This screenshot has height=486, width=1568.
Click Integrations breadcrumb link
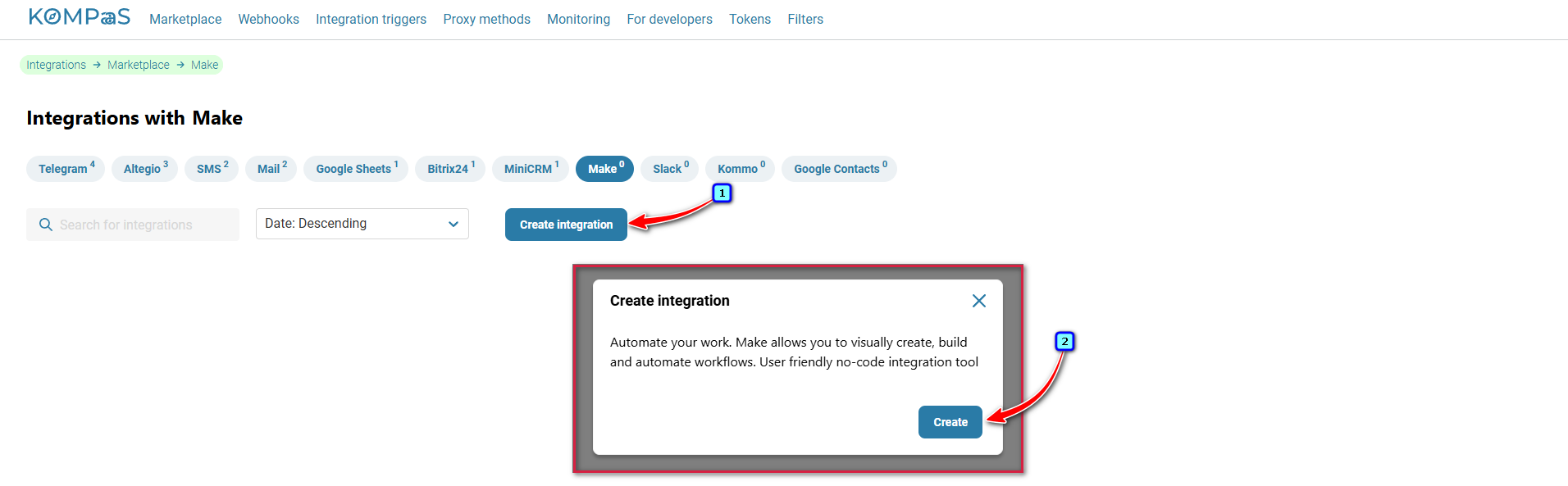click(x=56, y=65)
